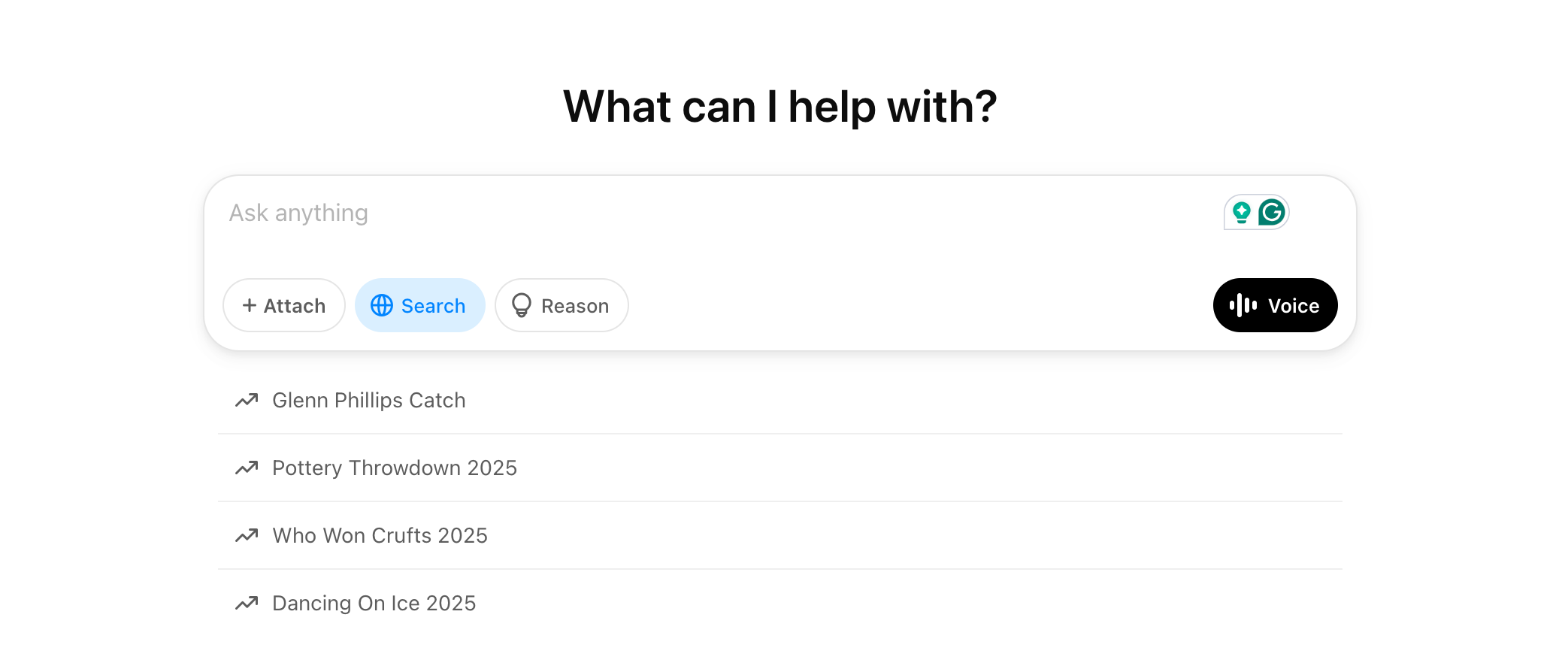This screenshot has height=672, width=1568.
Task: Click the voice waveform icon
Action: [x=1243, y=305]
